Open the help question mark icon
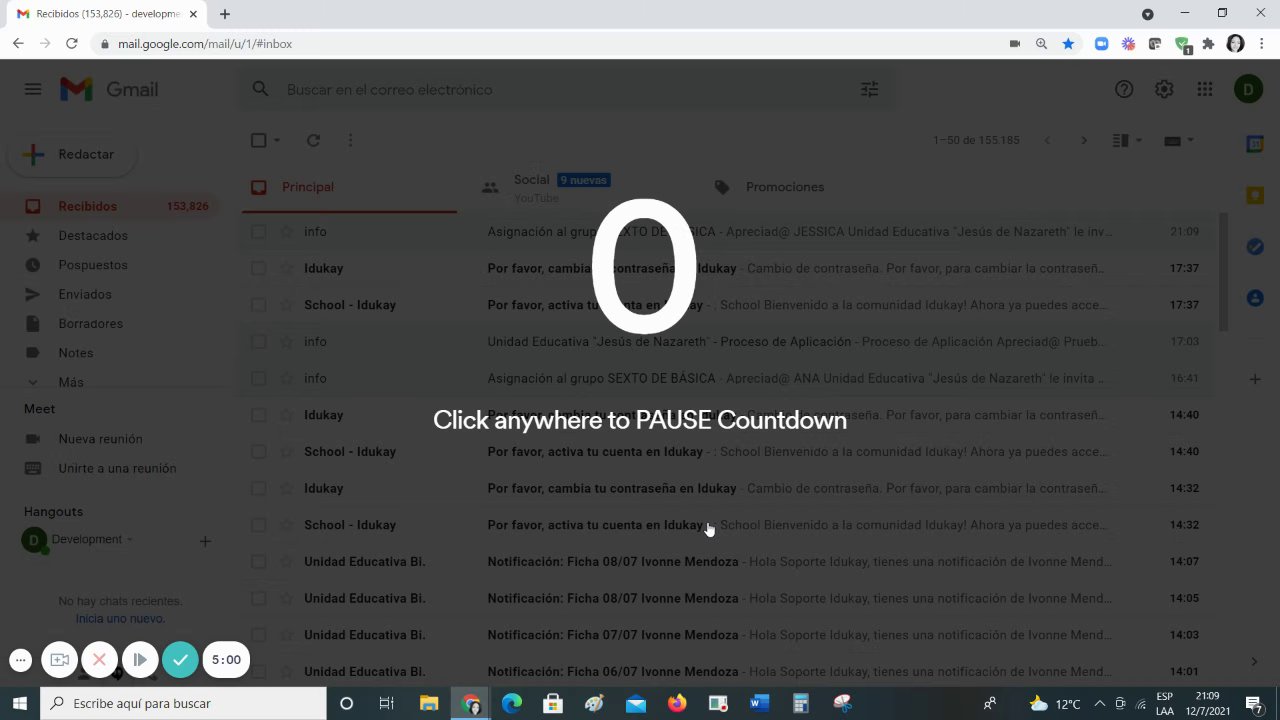This screenshot has width=1280, height=720. point(1124,89)
